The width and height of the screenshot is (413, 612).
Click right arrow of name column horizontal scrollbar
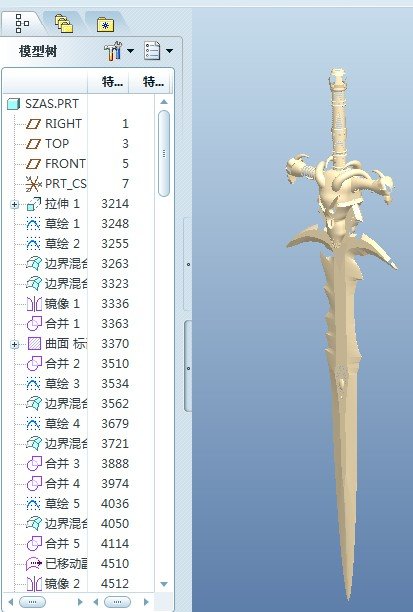80,602
